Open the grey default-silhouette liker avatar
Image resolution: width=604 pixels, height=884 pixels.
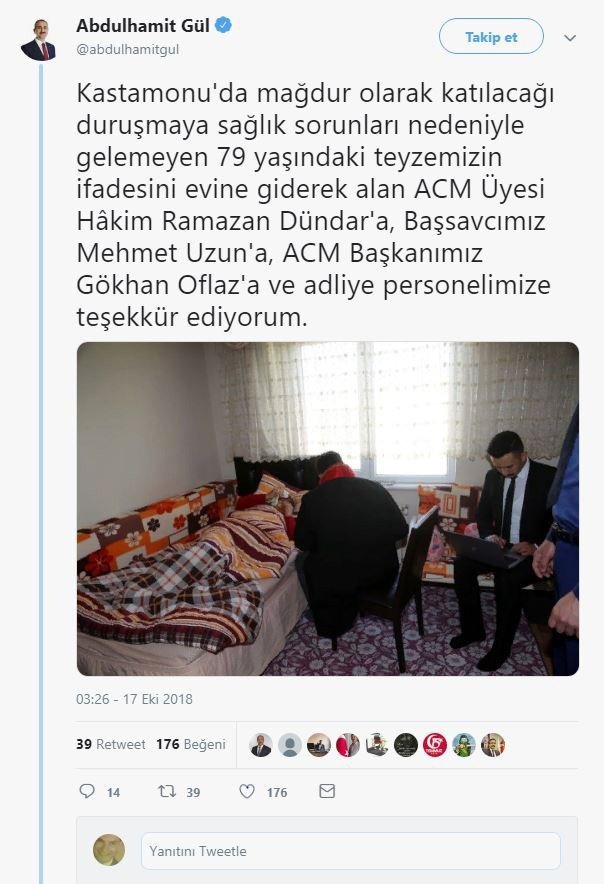pyautogui.click(x=290, y=745)
